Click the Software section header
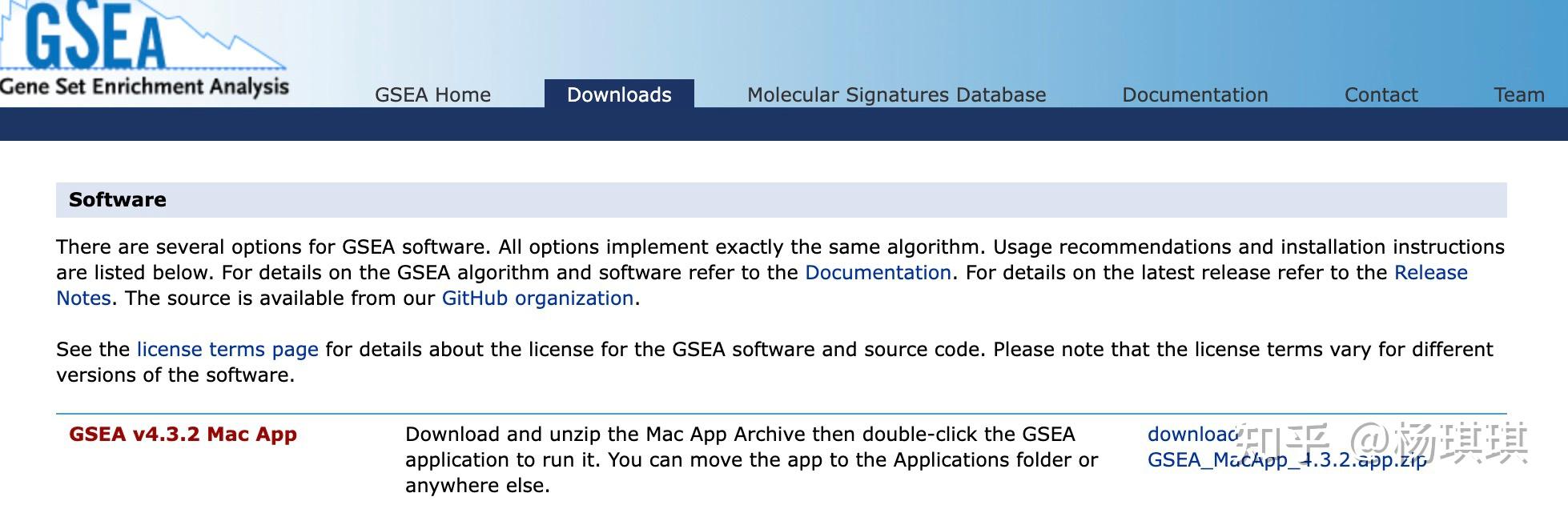 coord(781,199)
